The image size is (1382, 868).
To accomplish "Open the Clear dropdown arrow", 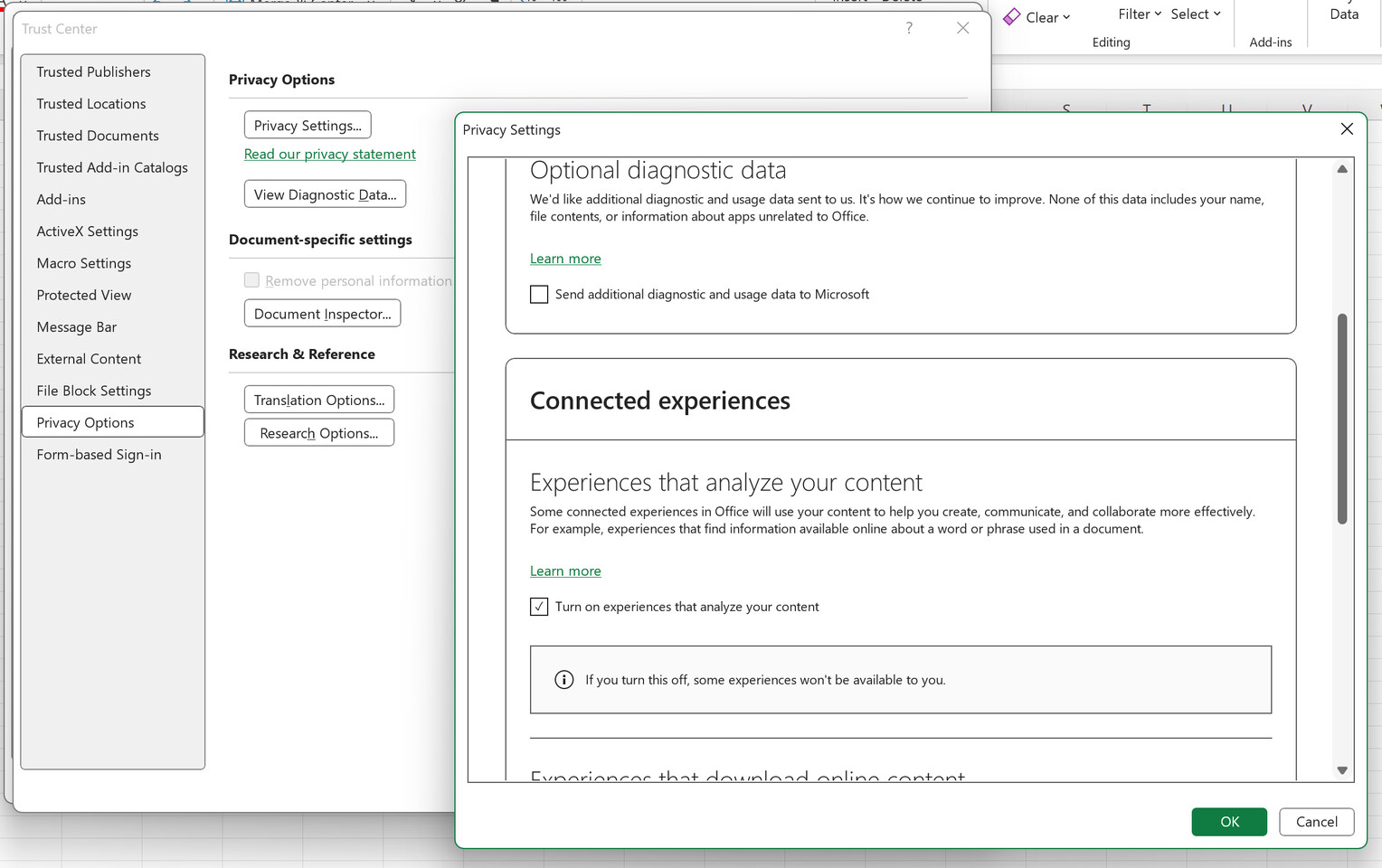I will pyautogui.click(x=1066, y=17).
